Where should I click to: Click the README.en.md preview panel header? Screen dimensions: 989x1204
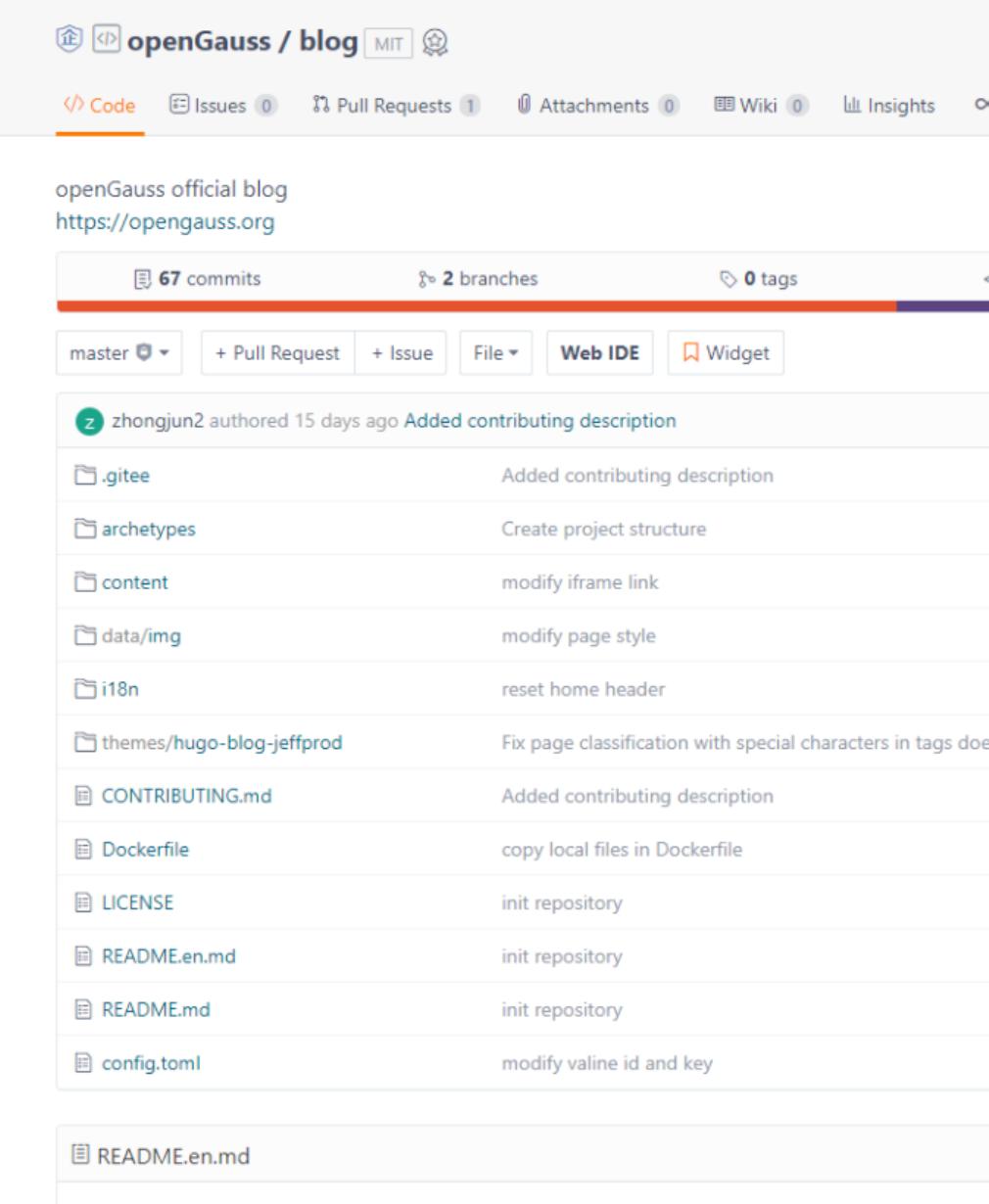pos(523,1155)
